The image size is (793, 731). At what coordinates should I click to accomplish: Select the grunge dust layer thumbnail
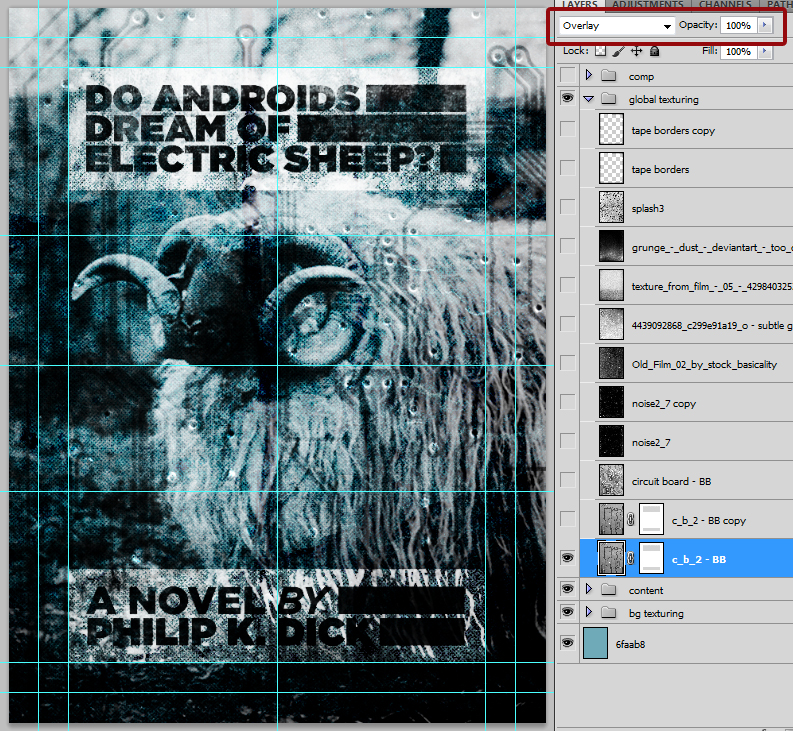pos(611,246)
